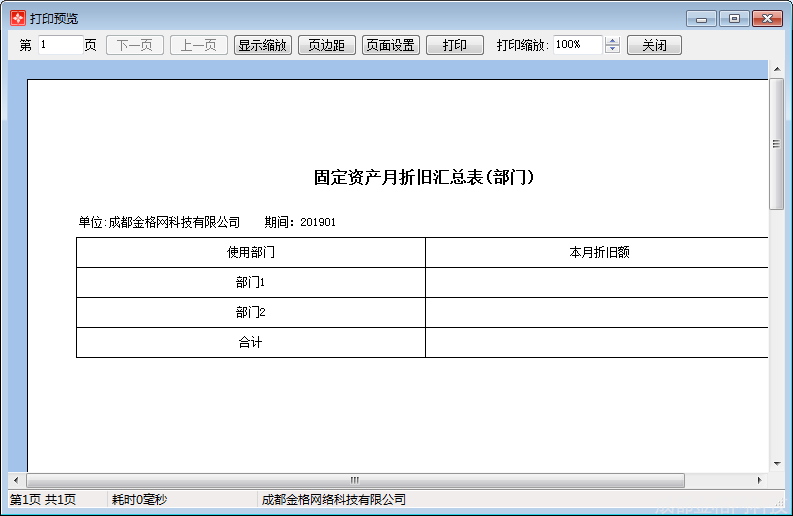Click the print preview app icon in title bar

pos(17,18)
